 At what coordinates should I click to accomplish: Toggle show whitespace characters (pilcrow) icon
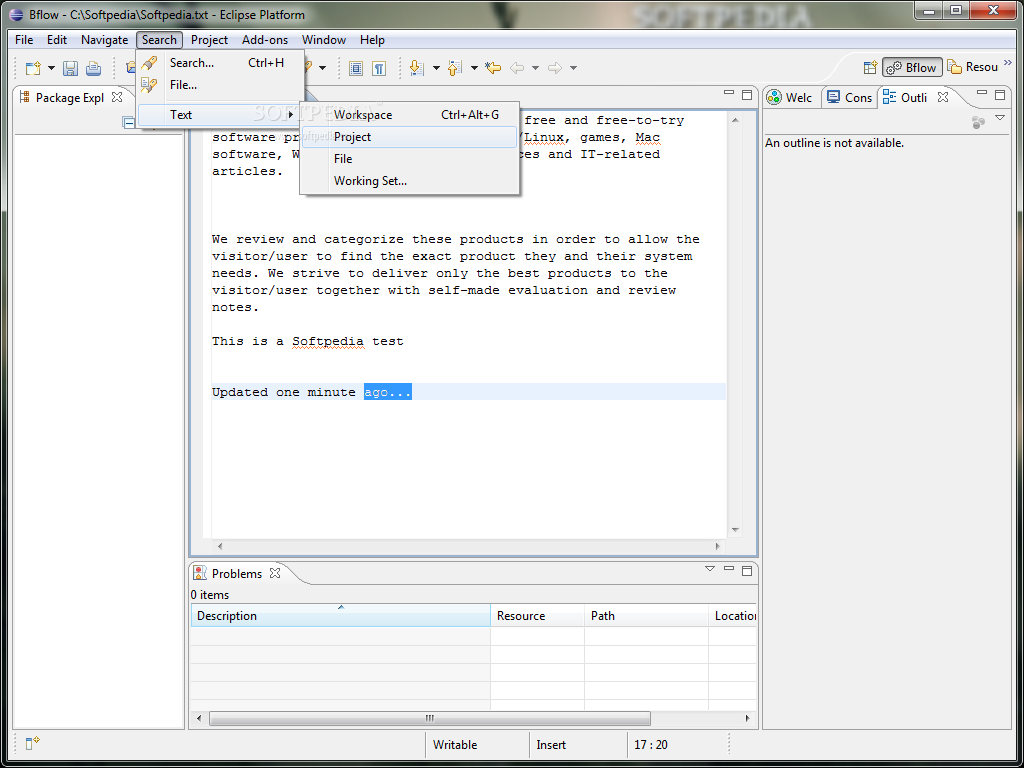click(379, 68)
